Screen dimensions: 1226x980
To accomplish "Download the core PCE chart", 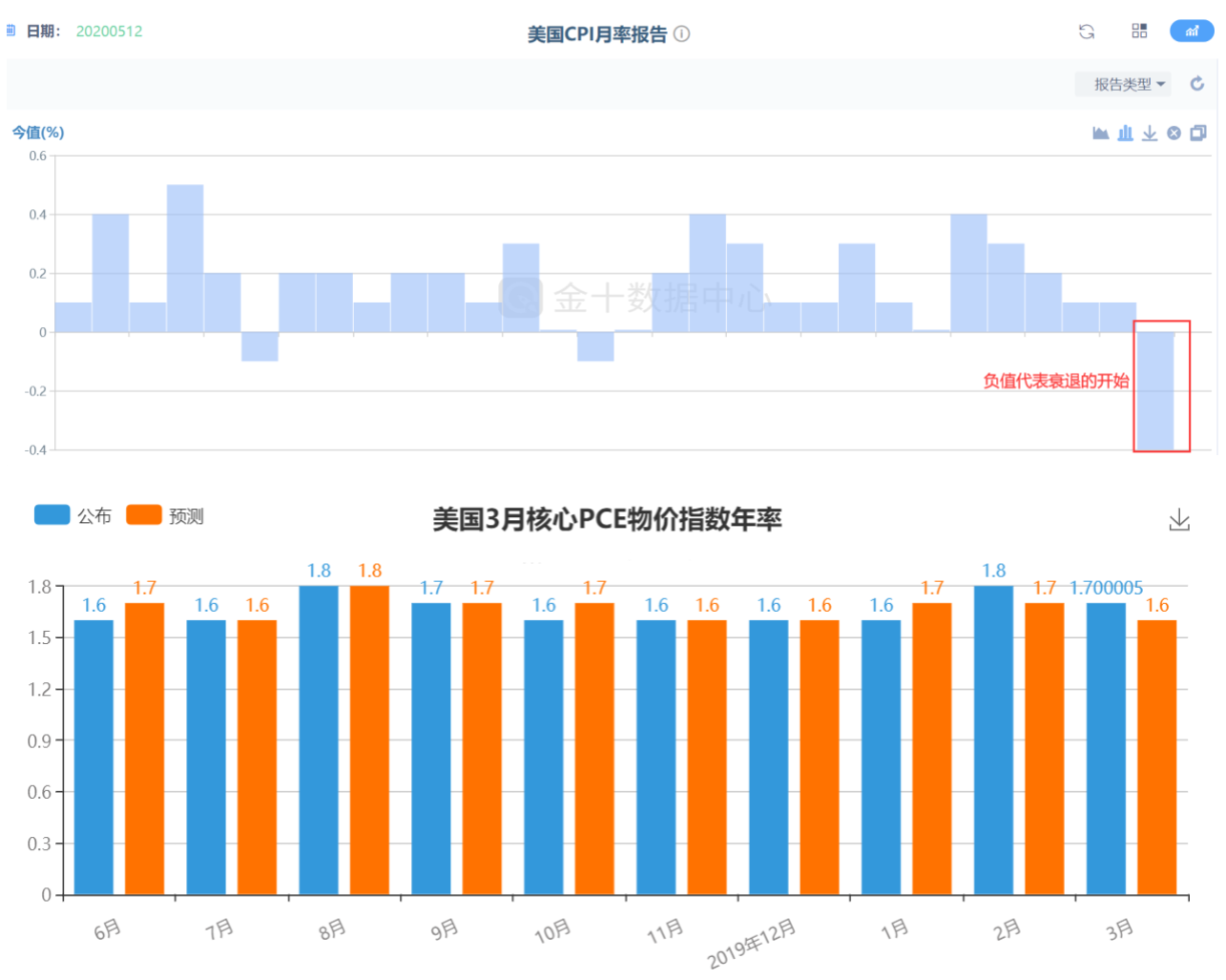I will click(1179, 520).
